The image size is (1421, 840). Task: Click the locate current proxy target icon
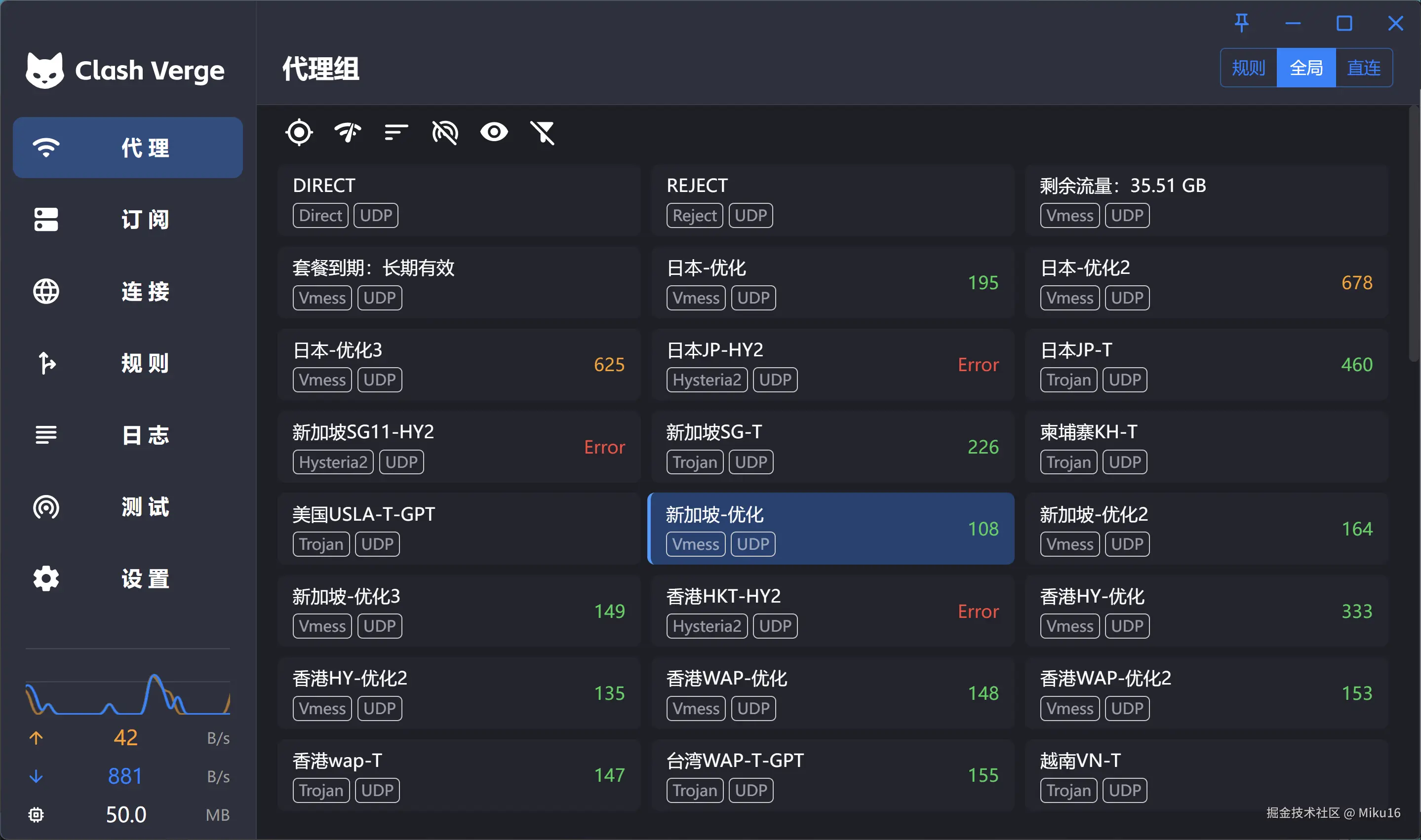pyautogui.click(x=299, y=132)
